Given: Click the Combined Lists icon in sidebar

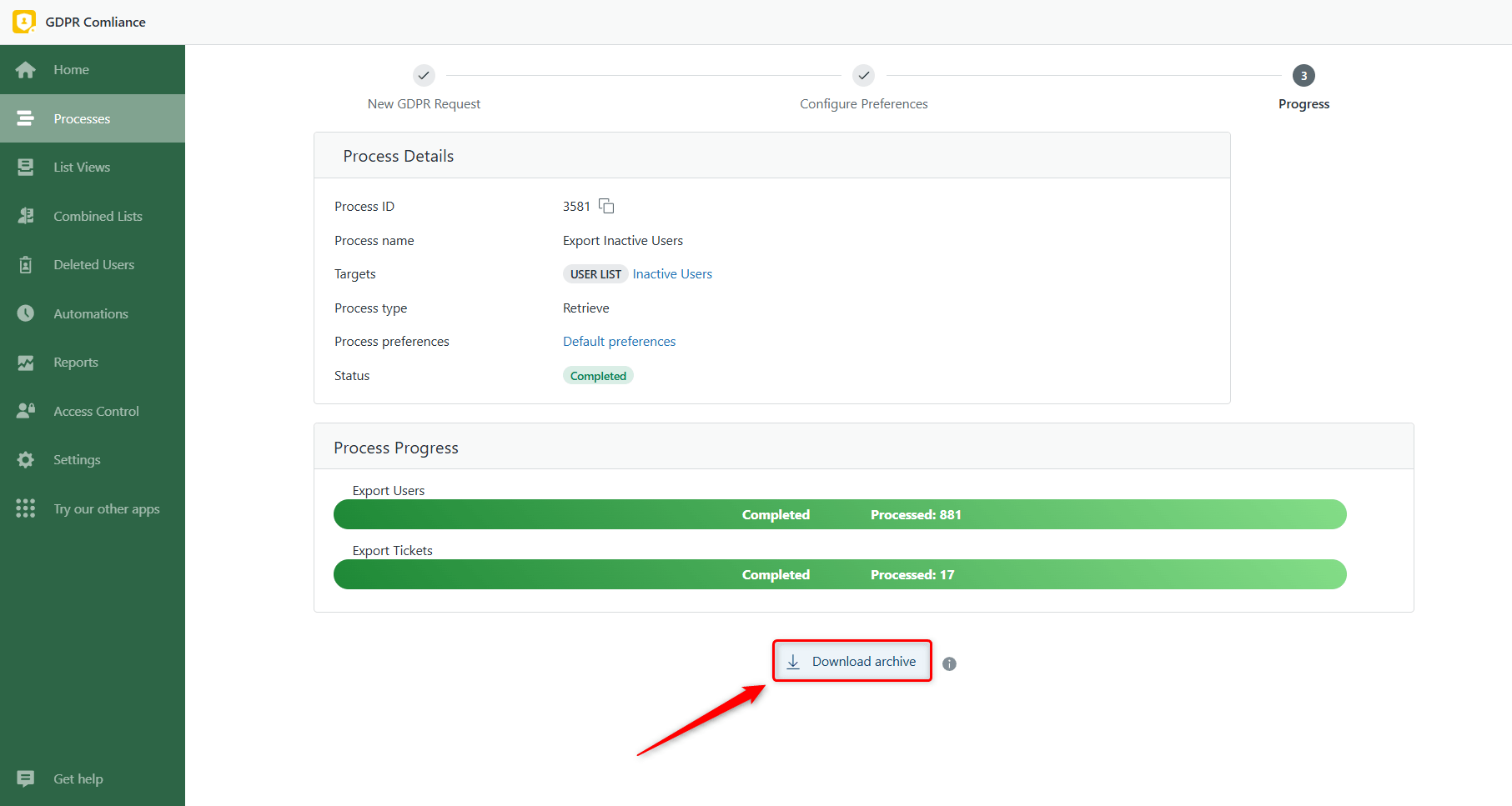Looking at the screenshot, I should [26, 216].
